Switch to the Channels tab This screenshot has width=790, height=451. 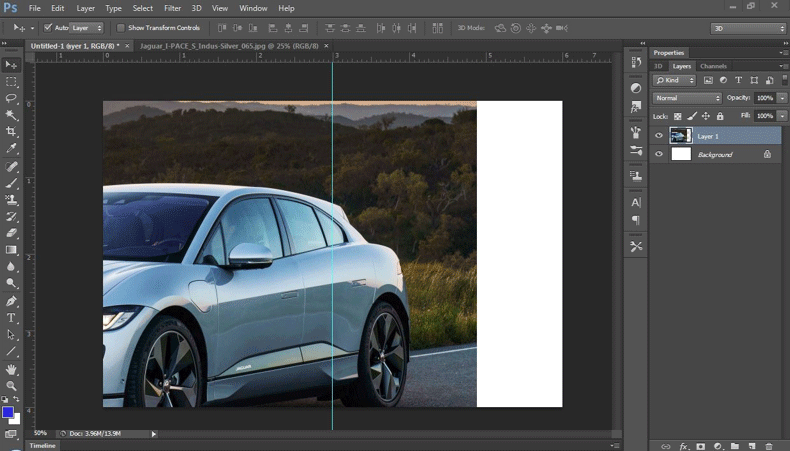[x=713, y=66]
